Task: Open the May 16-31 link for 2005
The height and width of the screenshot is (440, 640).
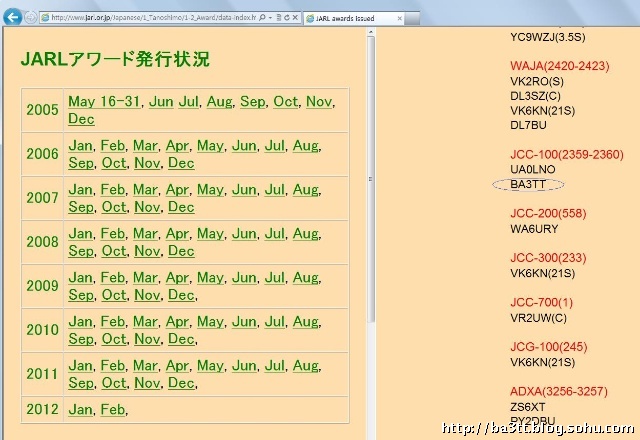Action: tap(104, 101)
